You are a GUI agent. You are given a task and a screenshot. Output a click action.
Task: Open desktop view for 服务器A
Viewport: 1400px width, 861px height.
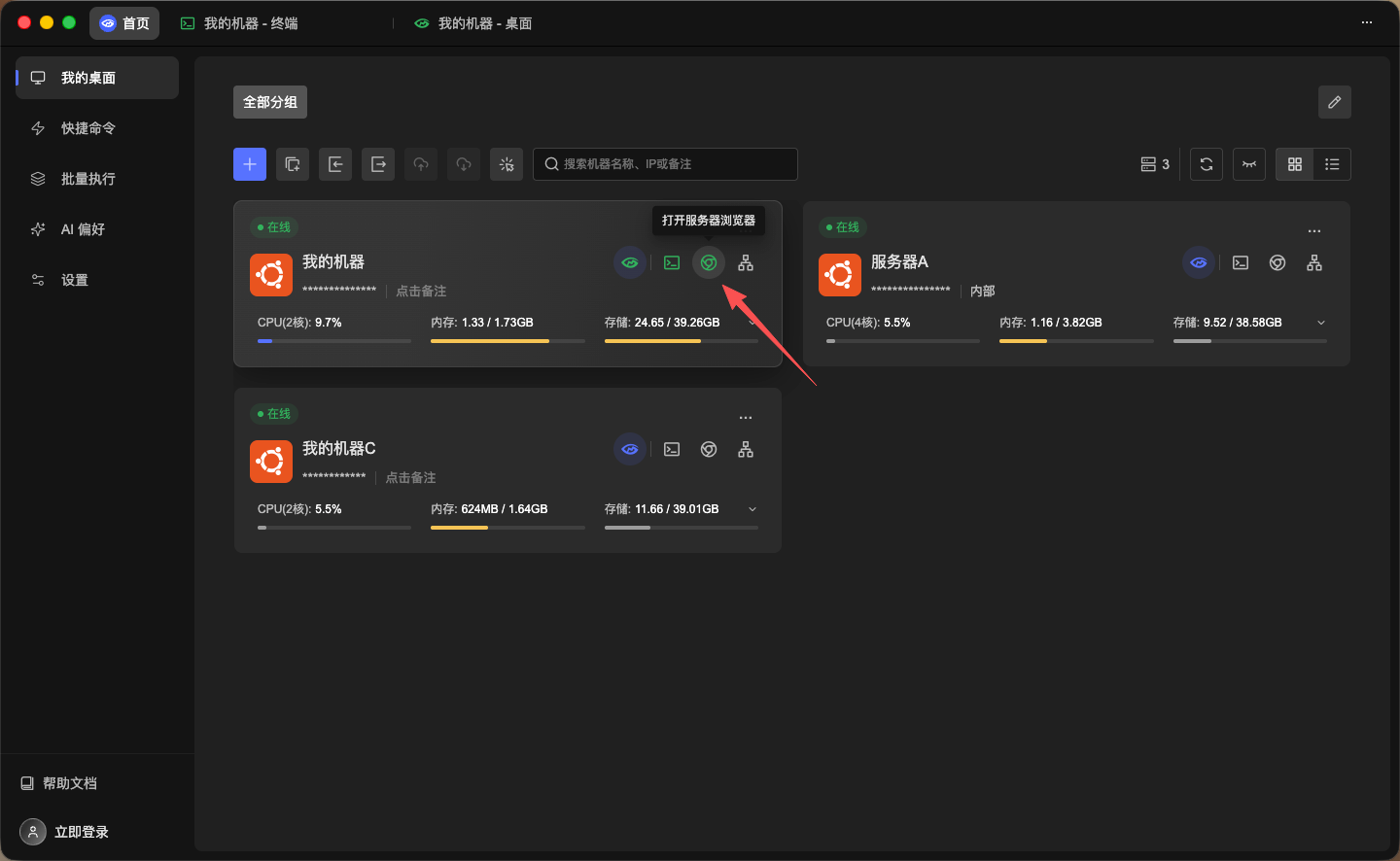[1199, 262]
